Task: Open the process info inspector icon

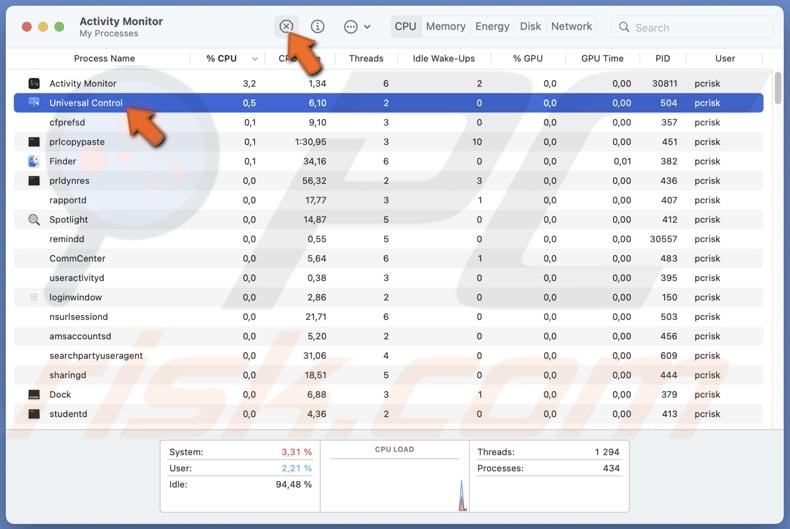Action: pos(317,26)
